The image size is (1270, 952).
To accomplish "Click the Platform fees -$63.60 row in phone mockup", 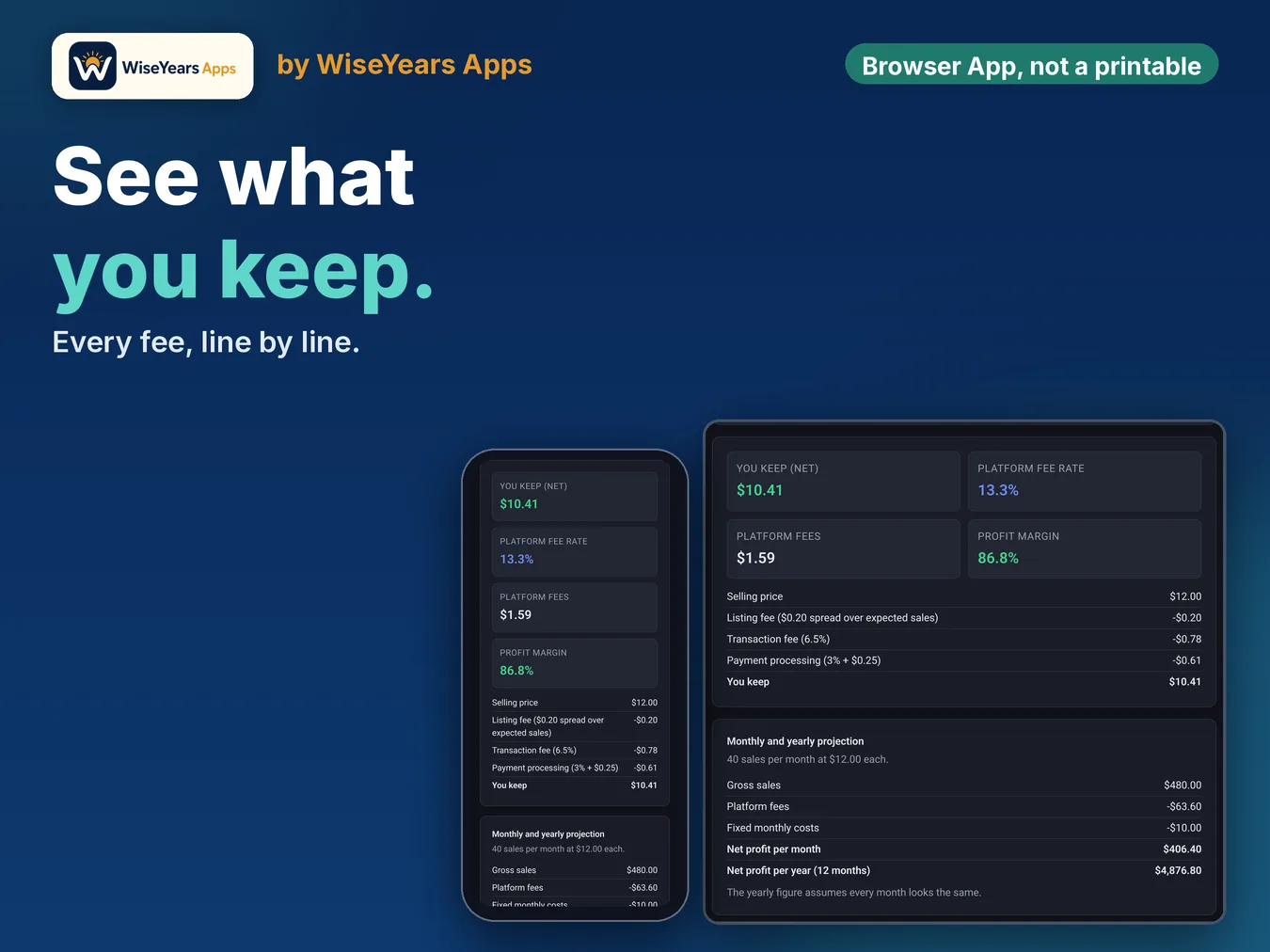I will click(574, 888).
